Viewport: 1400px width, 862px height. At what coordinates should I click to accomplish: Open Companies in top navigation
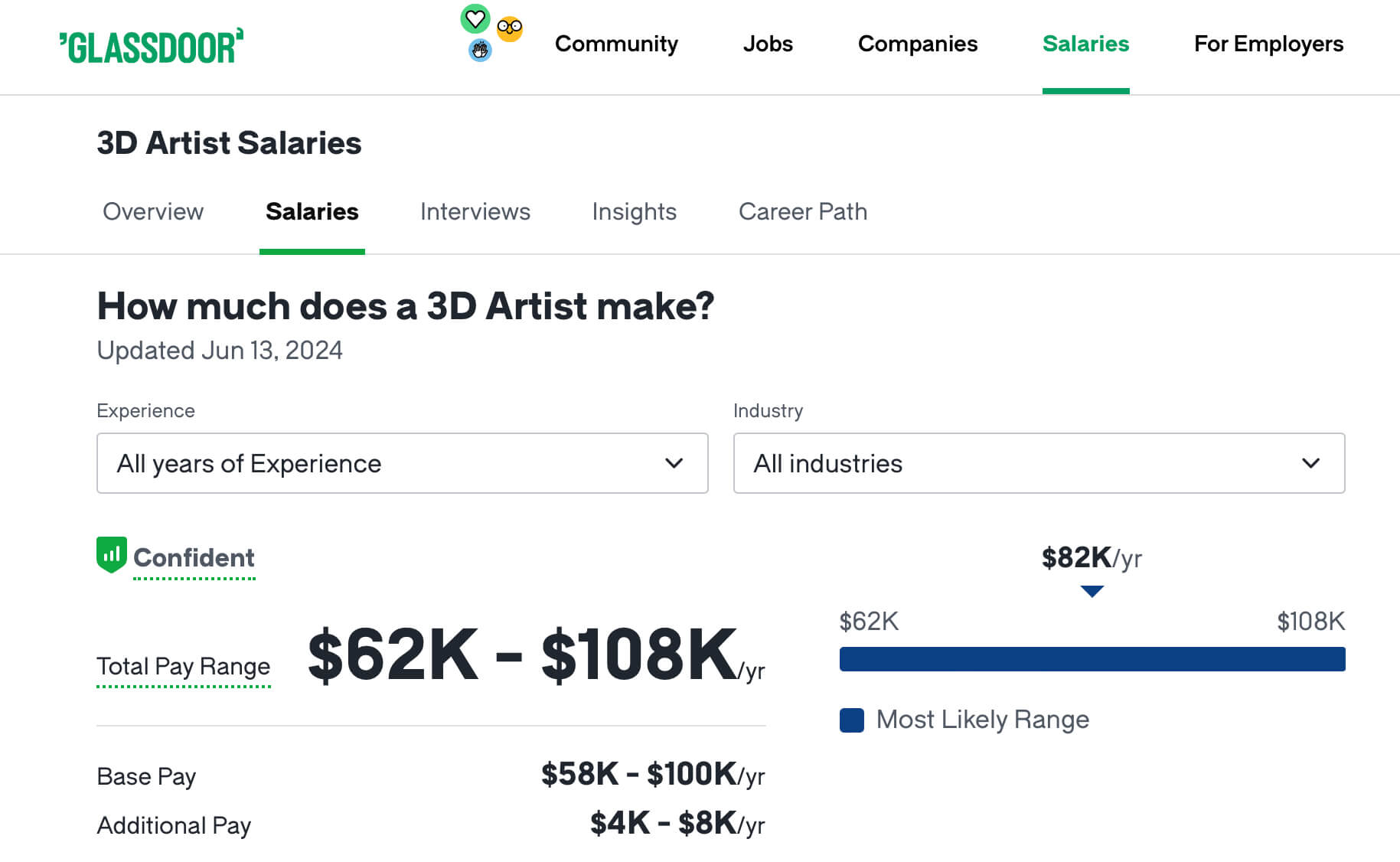coord(917,44)
